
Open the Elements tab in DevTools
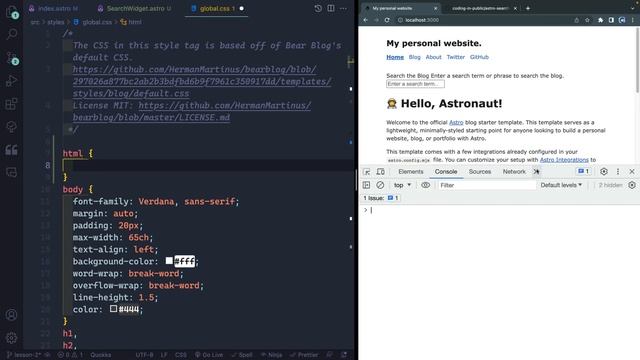click(411, 172)
